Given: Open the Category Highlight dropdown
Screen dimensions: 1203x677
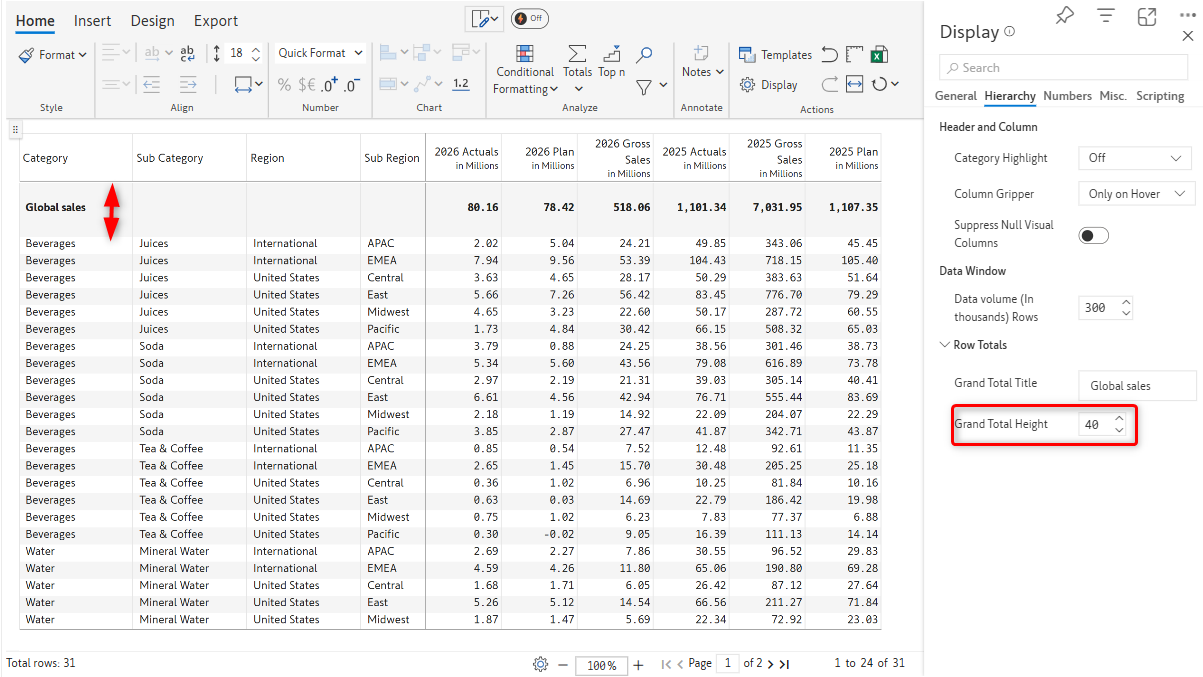Looking at the screenshot, I should coord(1134,158).
